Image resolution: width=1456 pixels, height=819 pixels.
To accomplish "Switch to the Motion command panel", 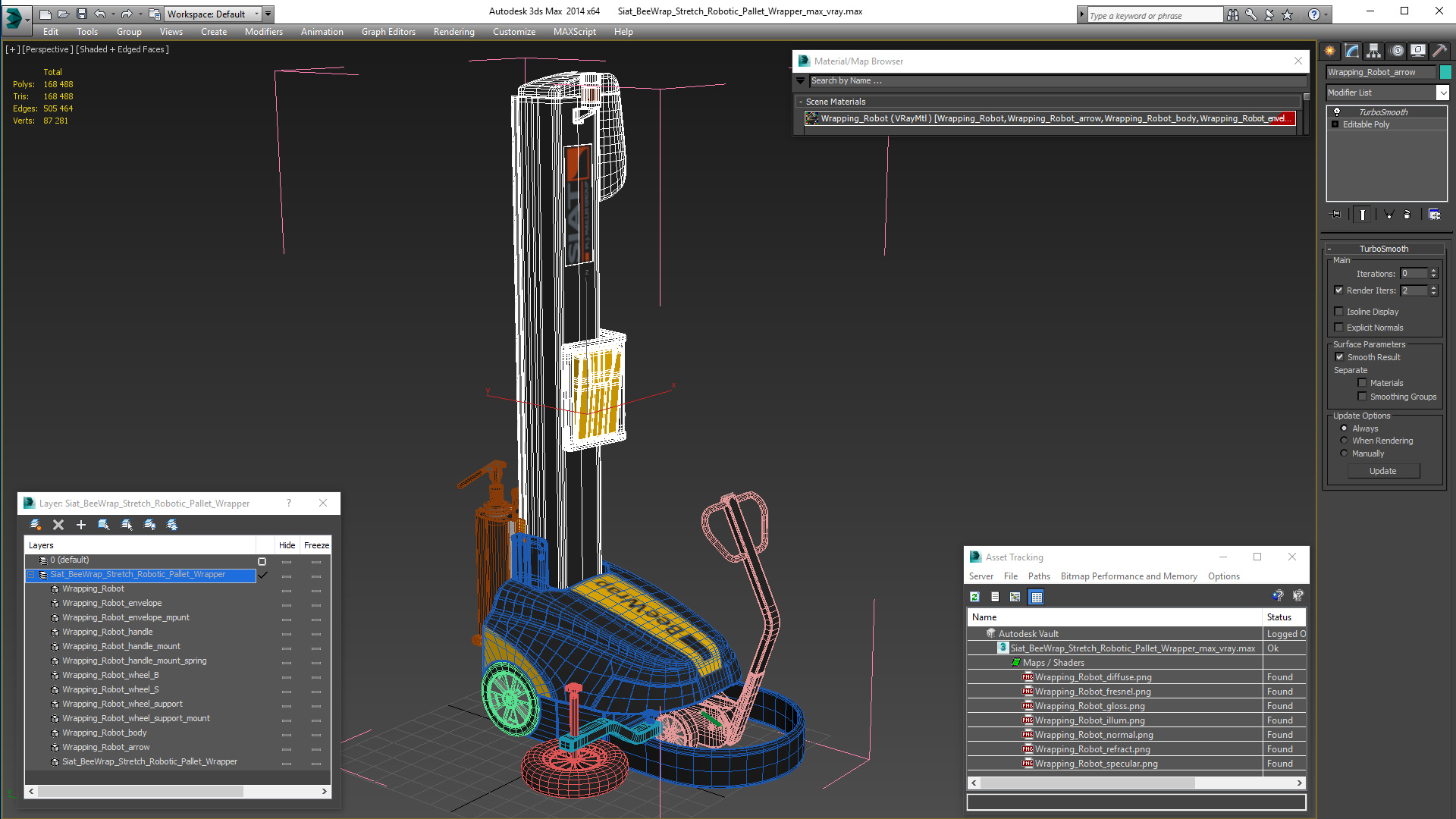I will [x=1396, y=51].
